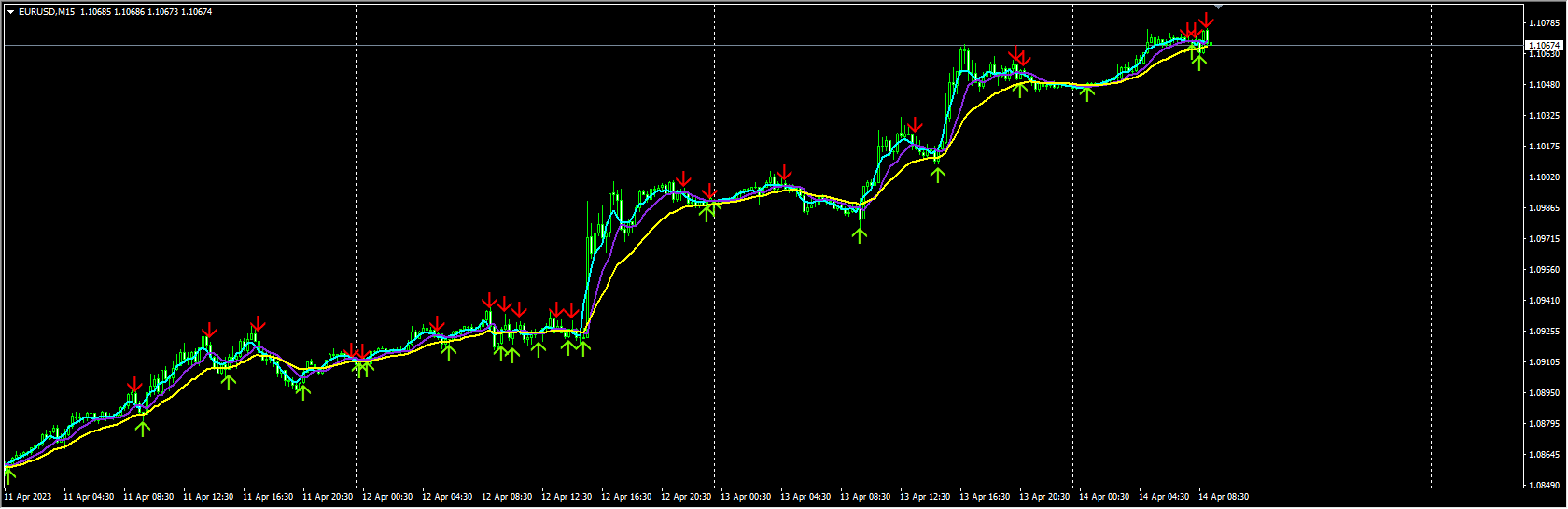The width and height of the screenshot is (1568, 509).
Task: Click the green buy arrow at far-left chart start
Action: [x=9, y=475]
